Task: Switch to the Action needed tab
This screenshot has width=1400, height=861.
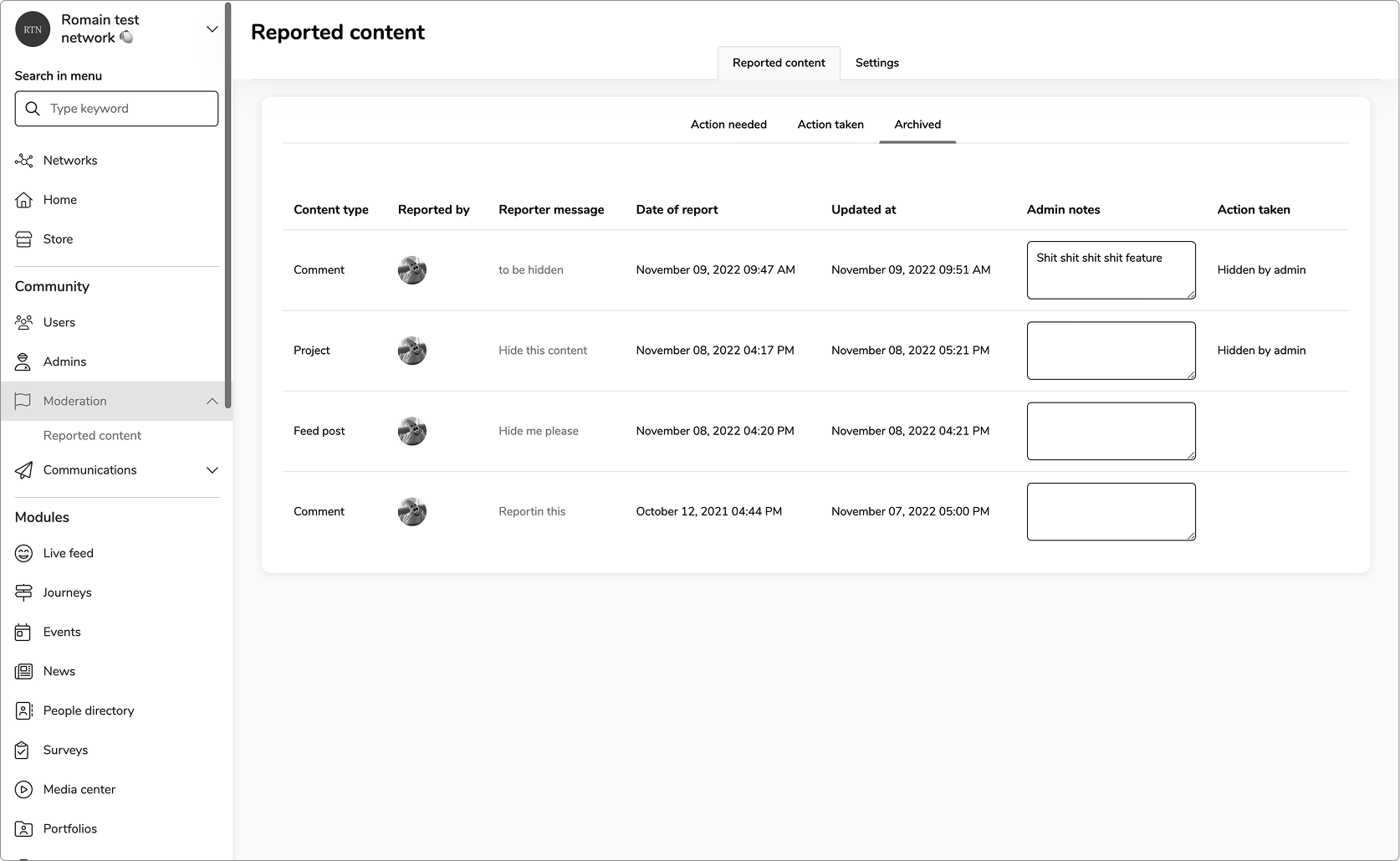Action: [728, 124]
